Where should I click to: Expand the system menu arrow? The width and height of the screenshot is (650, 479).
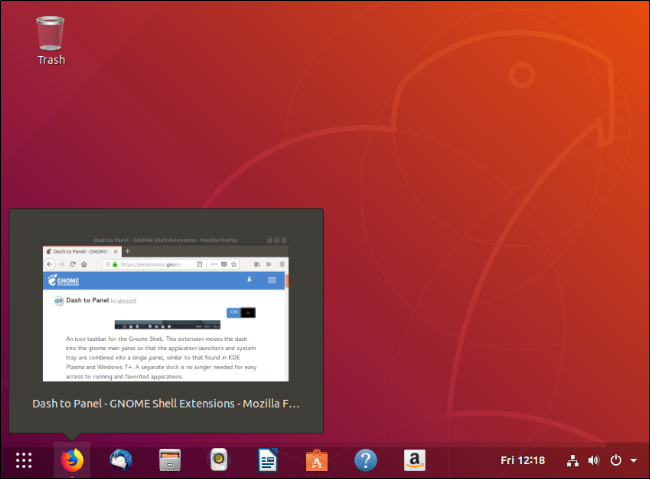633,460
